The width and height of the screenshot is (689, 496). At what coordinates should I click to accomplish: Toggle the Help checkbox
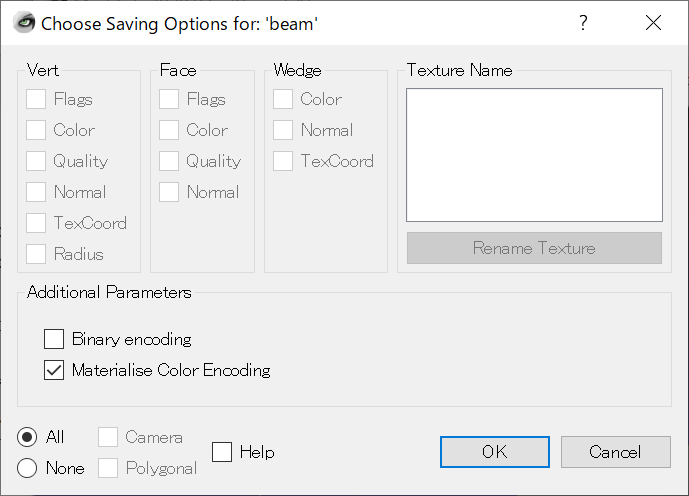(x=222, y=452)
